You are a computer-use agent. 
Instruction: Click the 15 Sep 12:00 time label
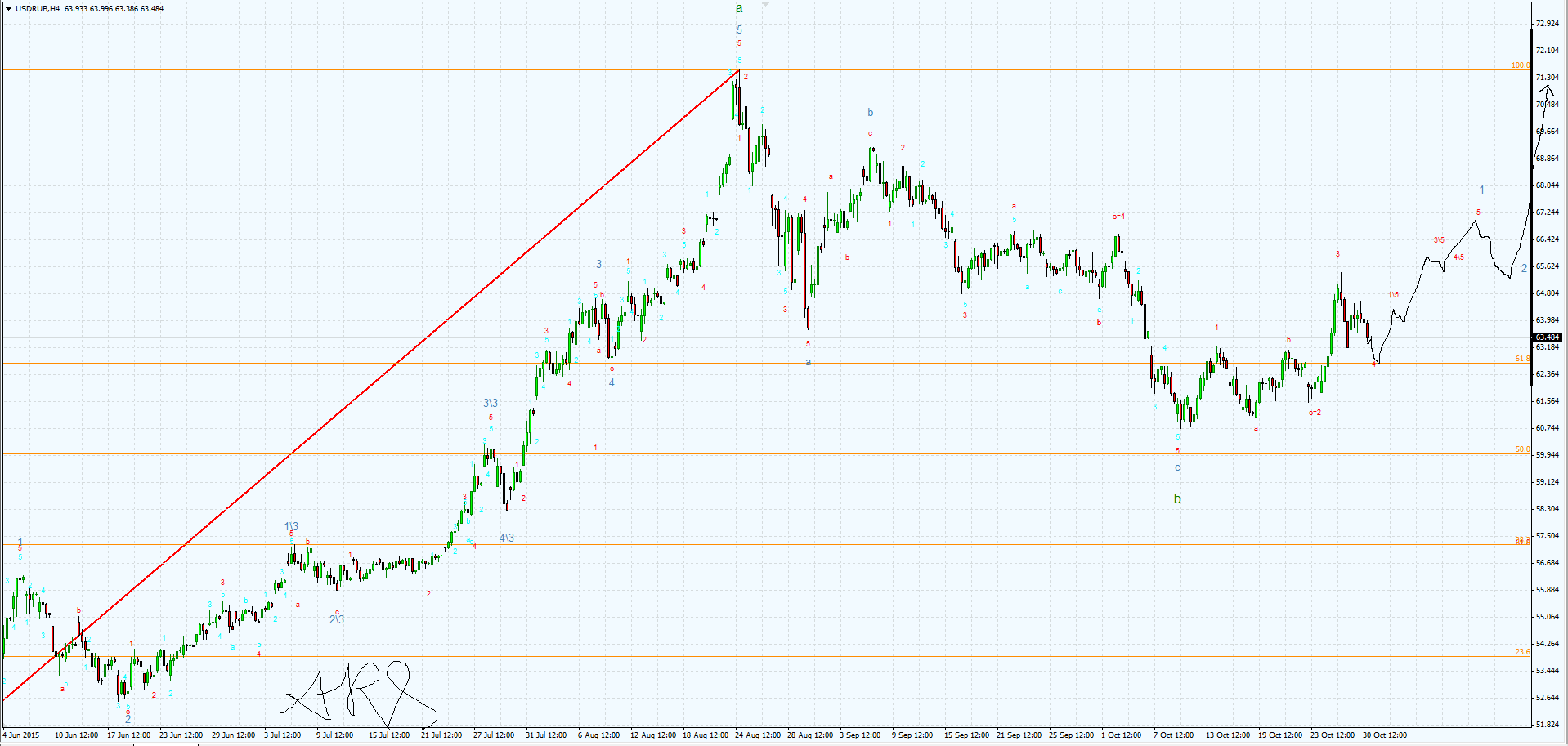966,735
